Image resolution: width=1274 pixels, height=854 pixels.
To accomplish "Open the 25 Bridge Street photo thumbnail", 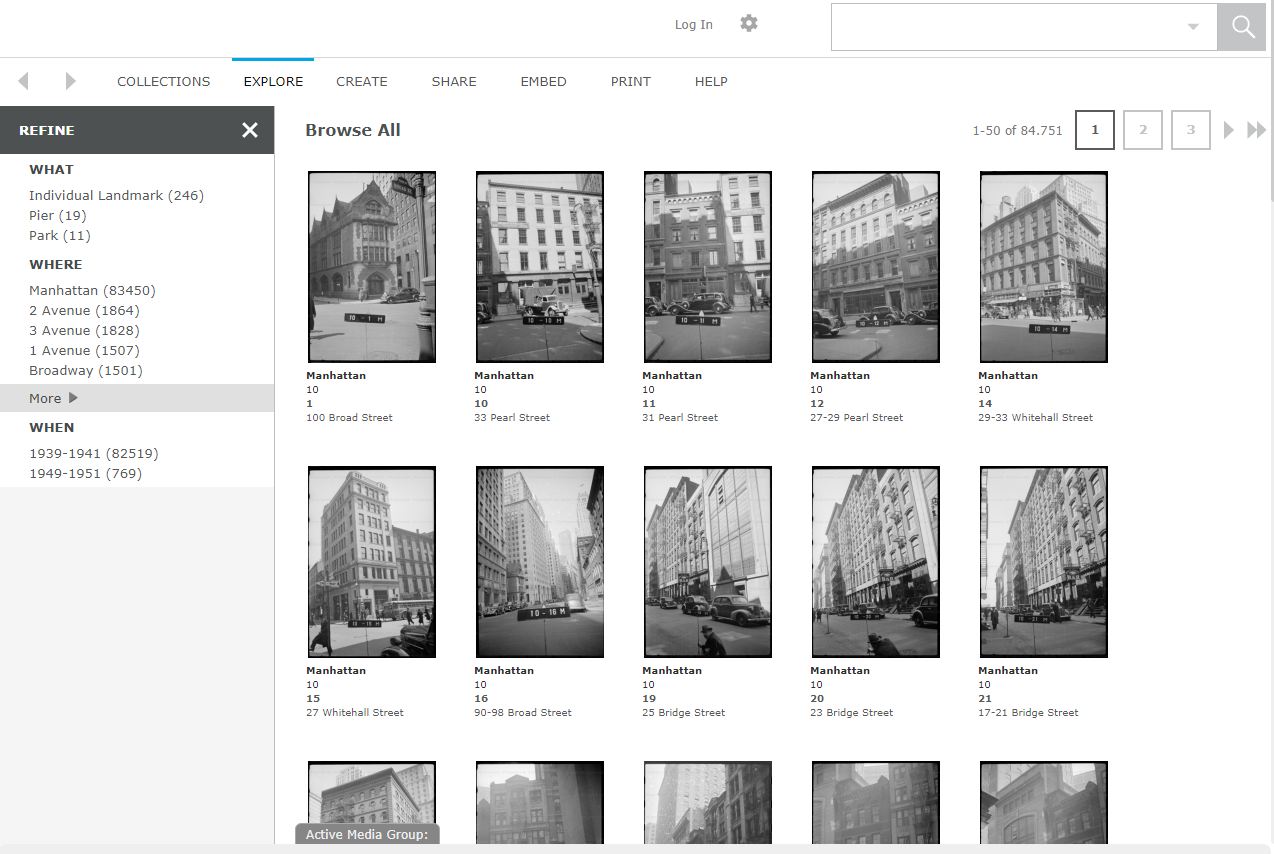I will click(x=708, y=562).
